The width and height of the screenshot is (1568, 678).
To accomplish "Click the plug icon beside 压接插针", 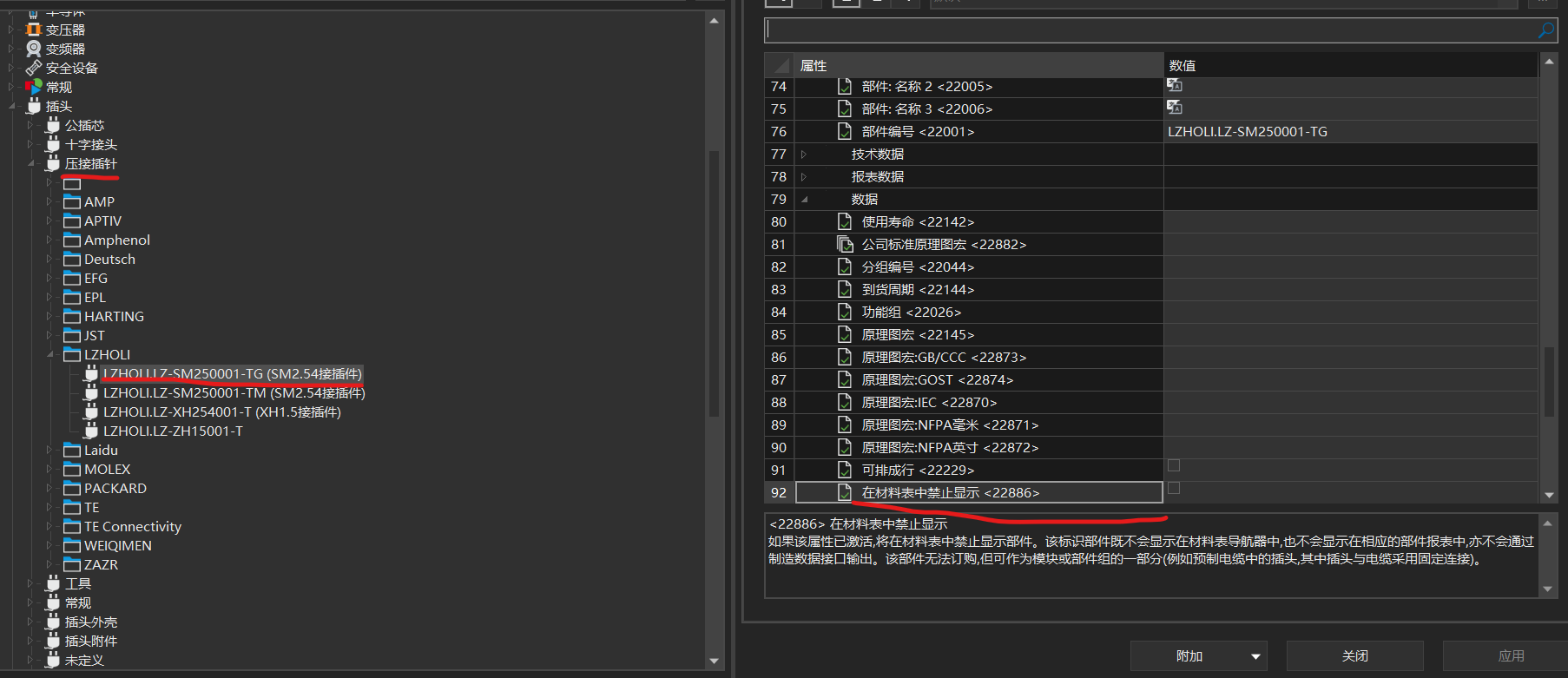I will [53, 163].
